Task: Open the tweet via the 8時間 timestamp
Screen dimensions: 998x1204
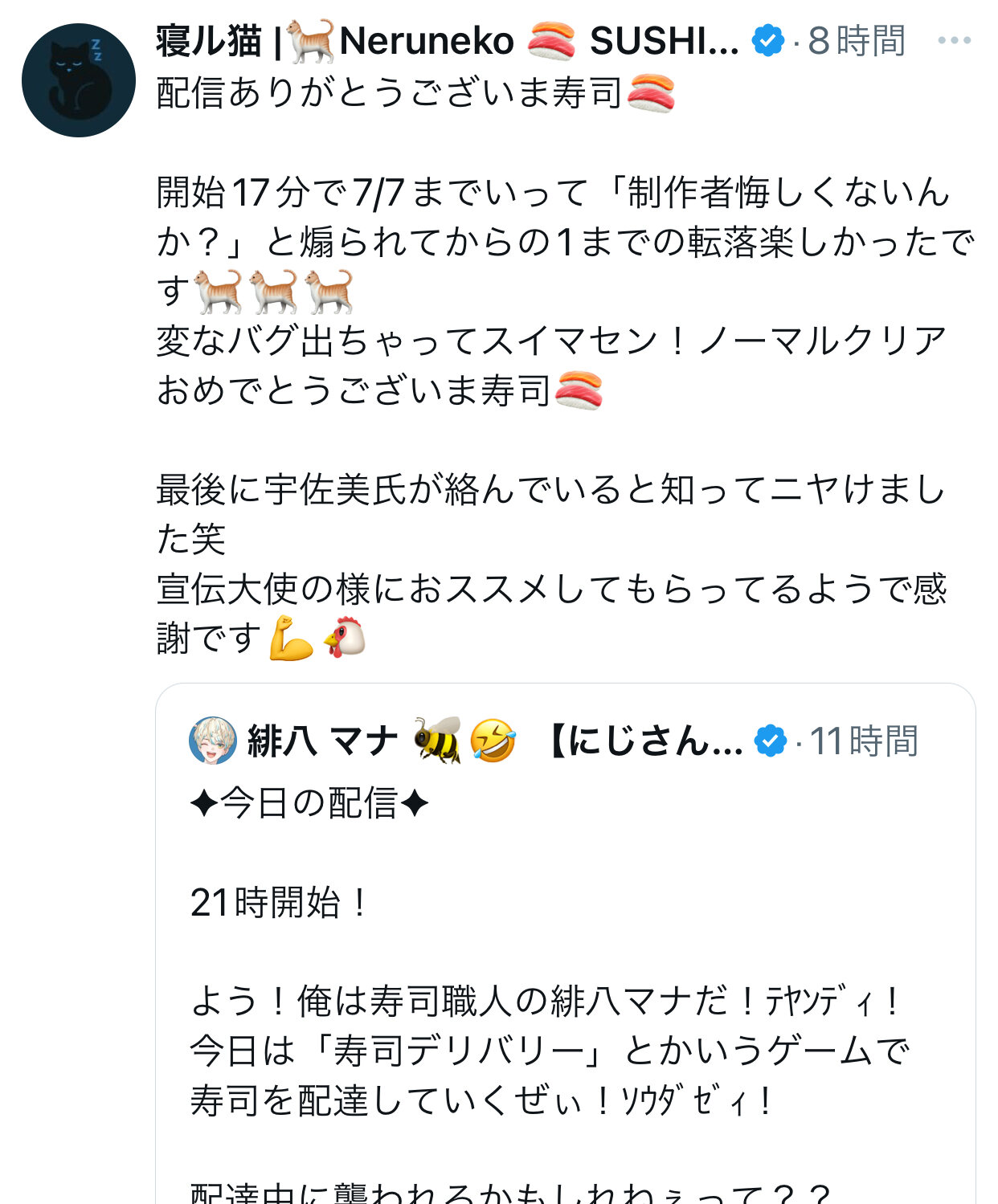Action: point(857,40)
